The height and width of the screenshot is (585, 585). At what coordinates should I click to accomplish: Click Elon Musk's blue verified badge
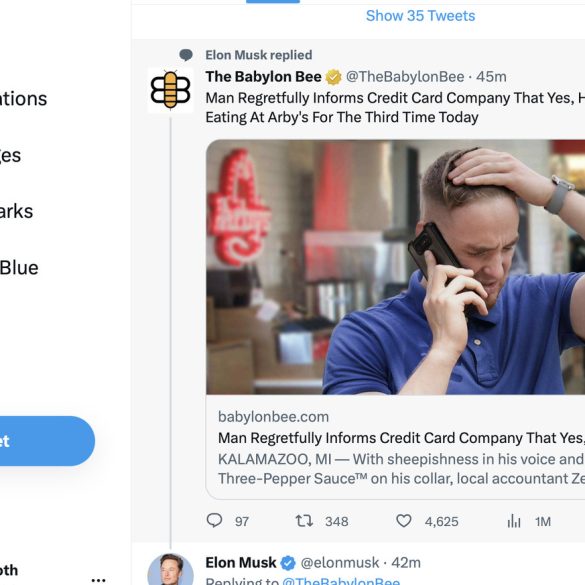288,563
